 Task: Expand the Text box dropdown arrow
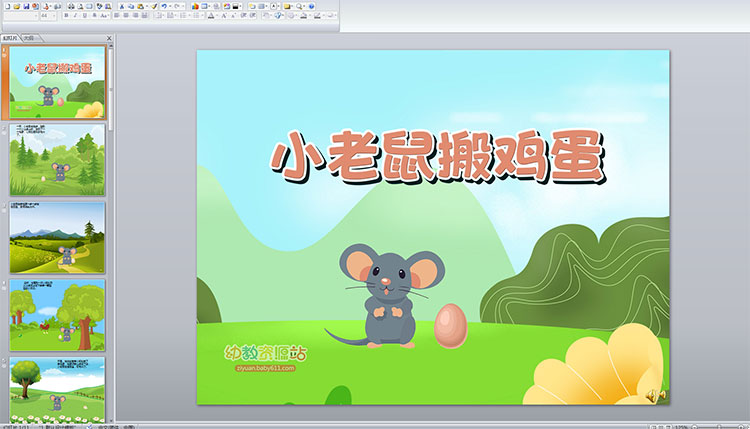point(279,6)
